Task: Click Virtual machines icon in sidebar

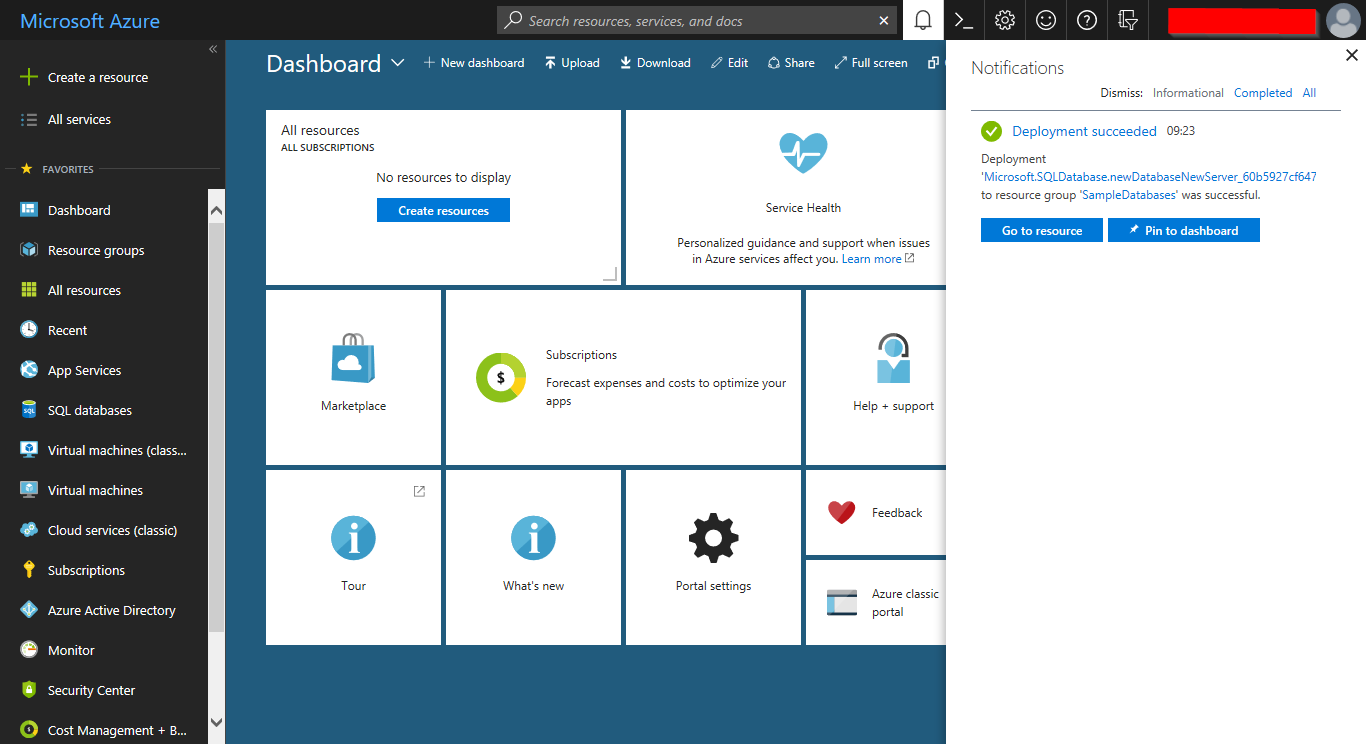Action: click(29, 490)
